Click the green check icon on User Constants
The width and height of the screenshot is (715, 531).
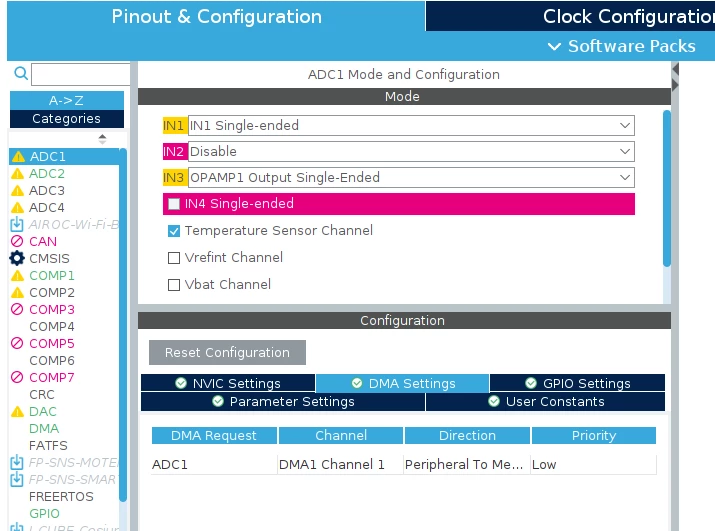pos(494,401)
